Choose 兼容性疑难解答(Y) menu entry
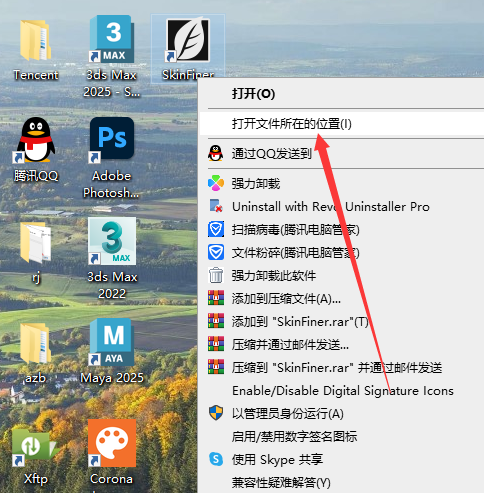This screenshot has width=484, height=493. tap(342, 482)
